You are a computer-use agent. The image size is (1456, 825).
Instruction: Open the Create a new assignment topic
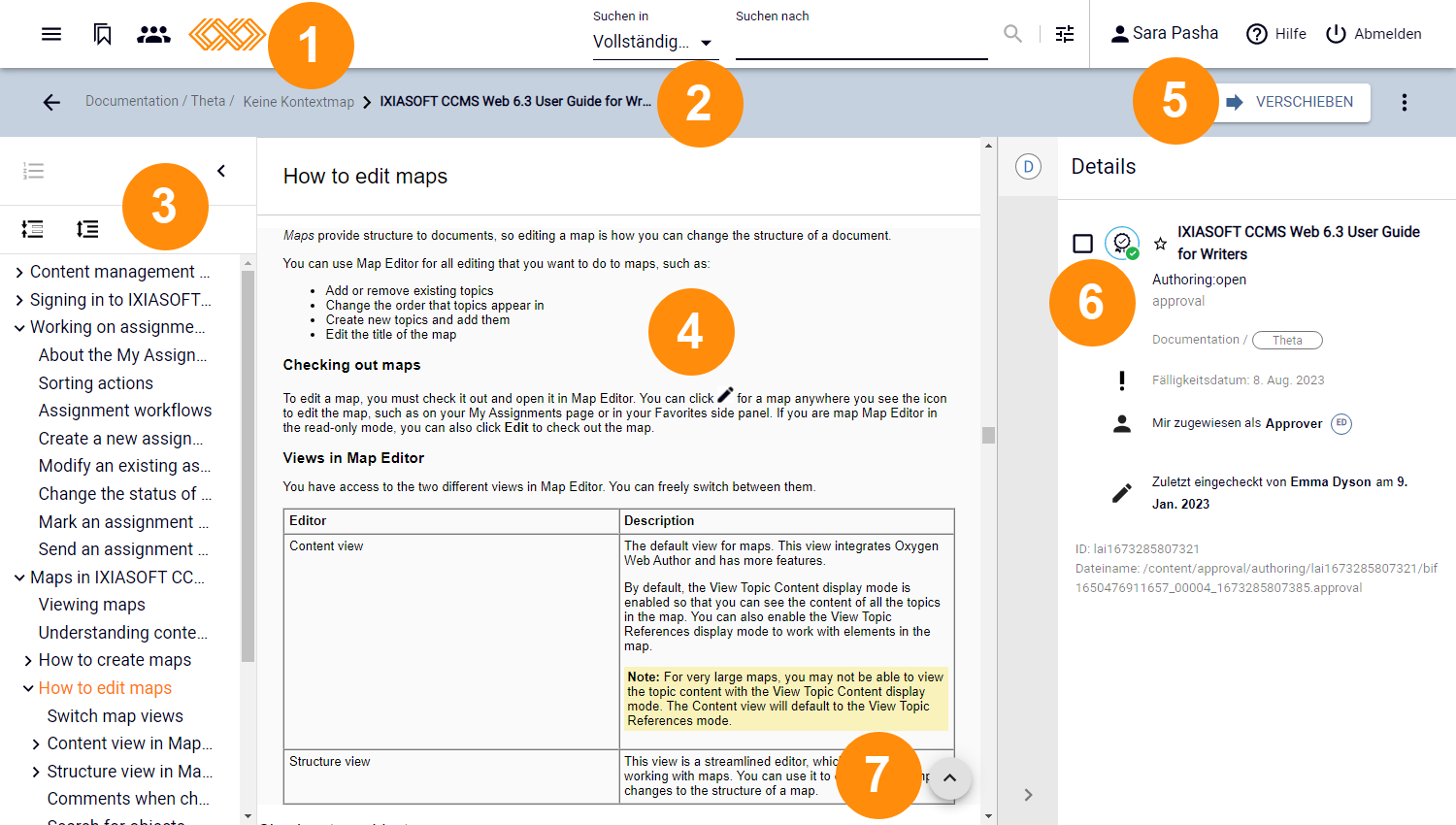coord(121,439)
